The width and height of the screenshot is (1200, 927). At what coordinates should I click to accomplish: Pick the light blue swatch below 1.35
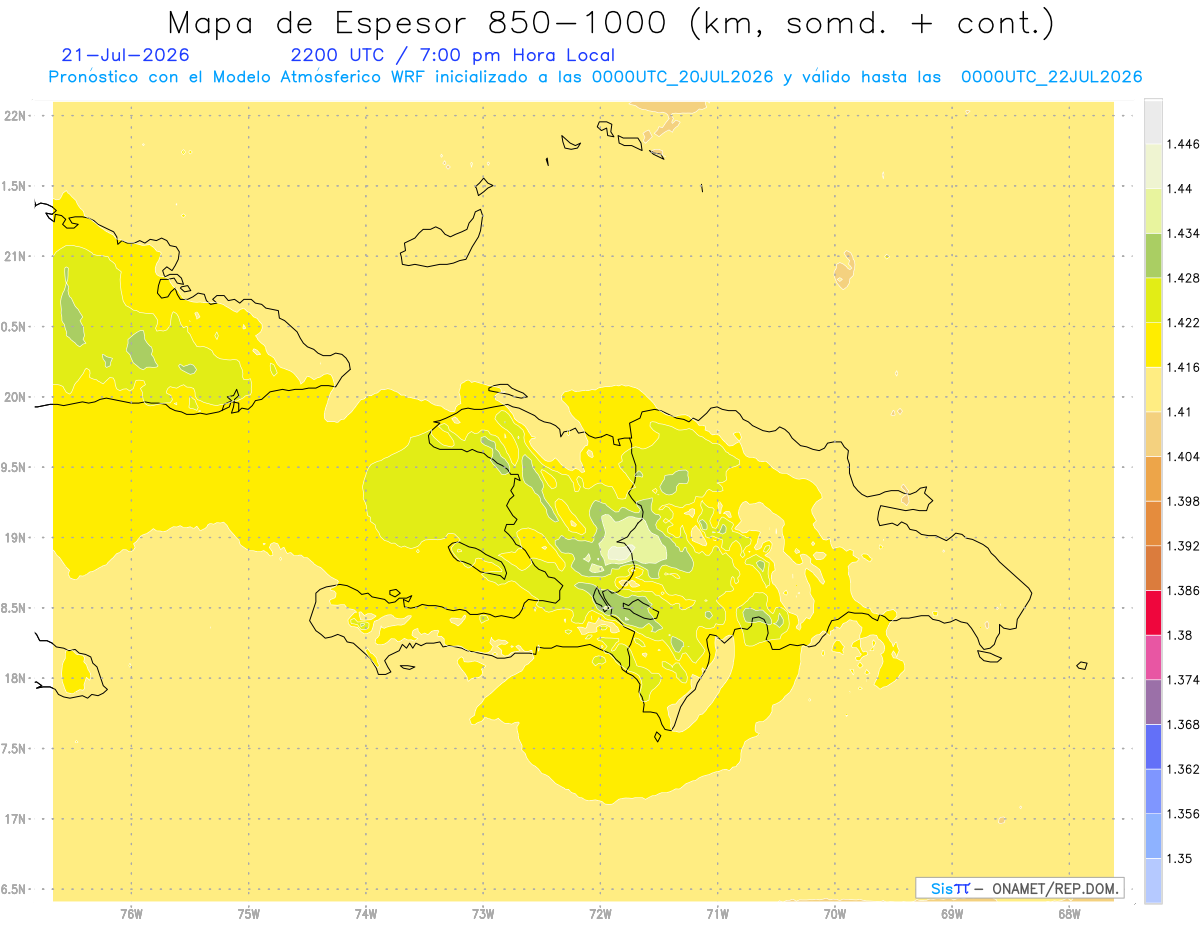pos(1153,880)
